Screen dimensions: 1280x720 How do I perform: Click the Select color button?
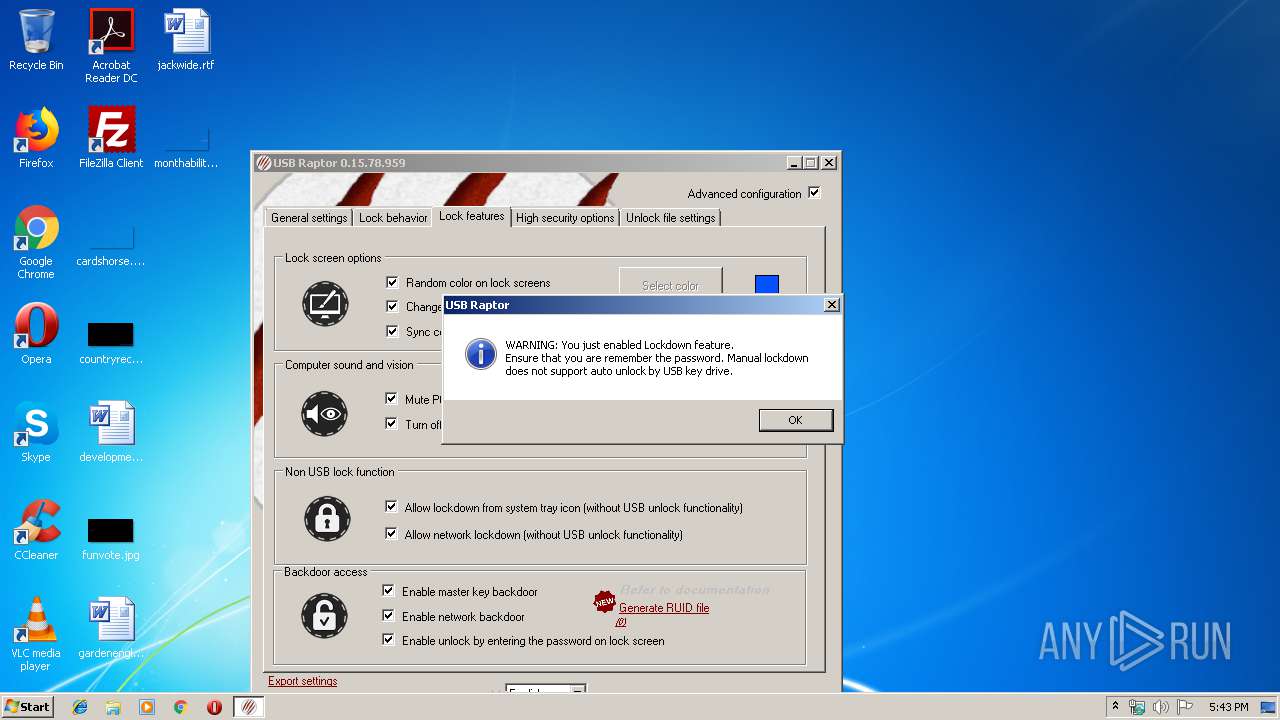pyautogui.click(x=670, y=285)
